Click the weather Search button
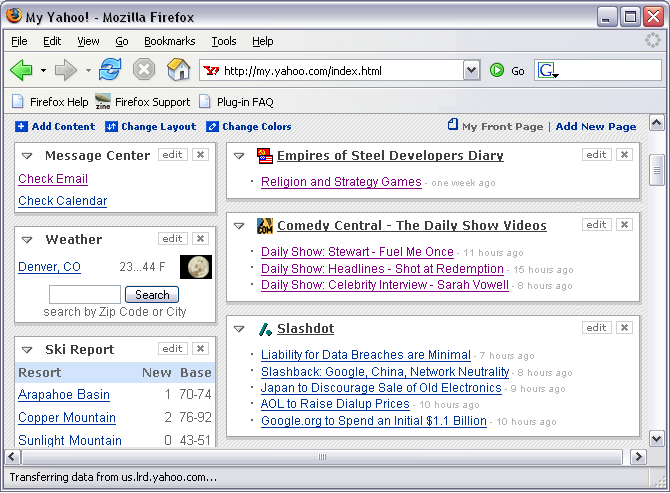Image resolution: width=670 pixels, height=493 pixels. click(152, 295)
